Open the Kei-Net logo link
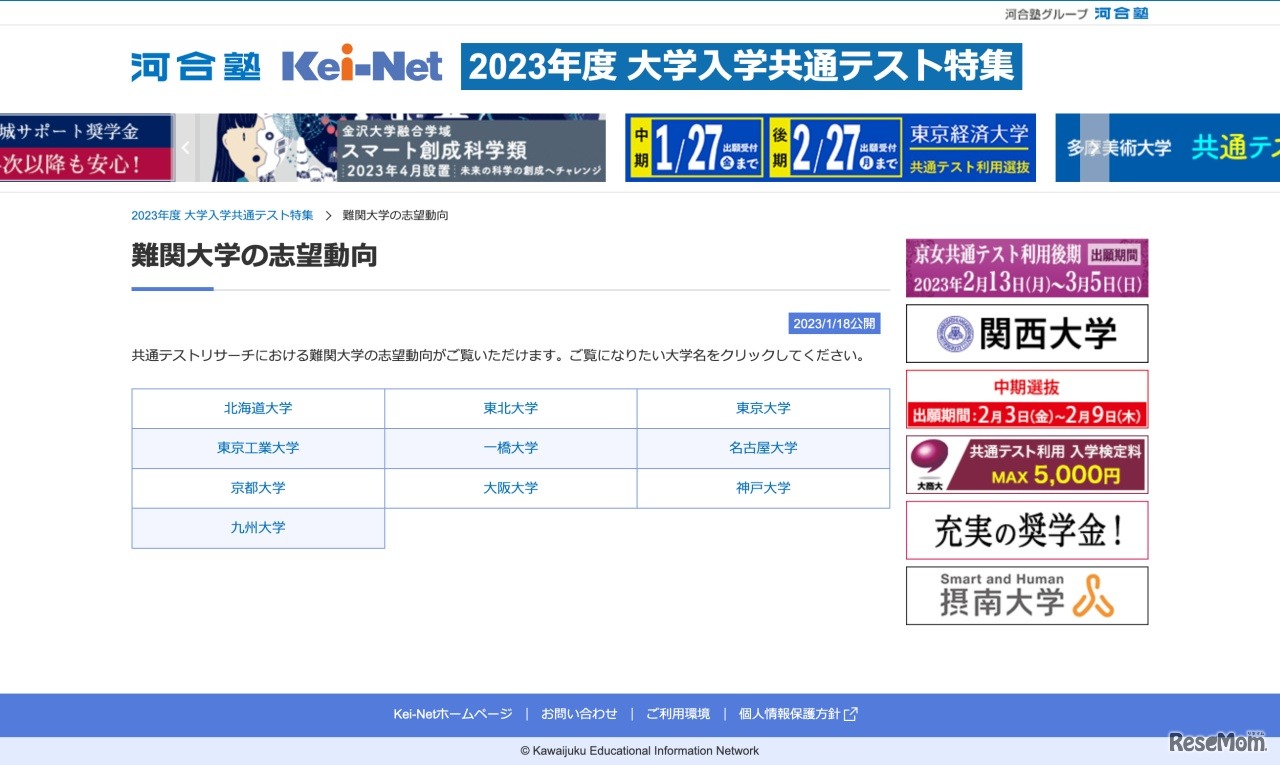The image size is (1280, 765). pyautogui.click(x=362, y=66)
